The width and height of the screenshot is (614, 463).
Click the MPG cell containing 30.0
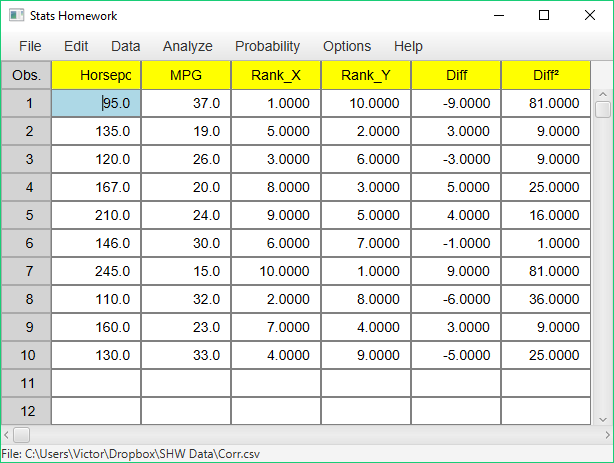186,243
